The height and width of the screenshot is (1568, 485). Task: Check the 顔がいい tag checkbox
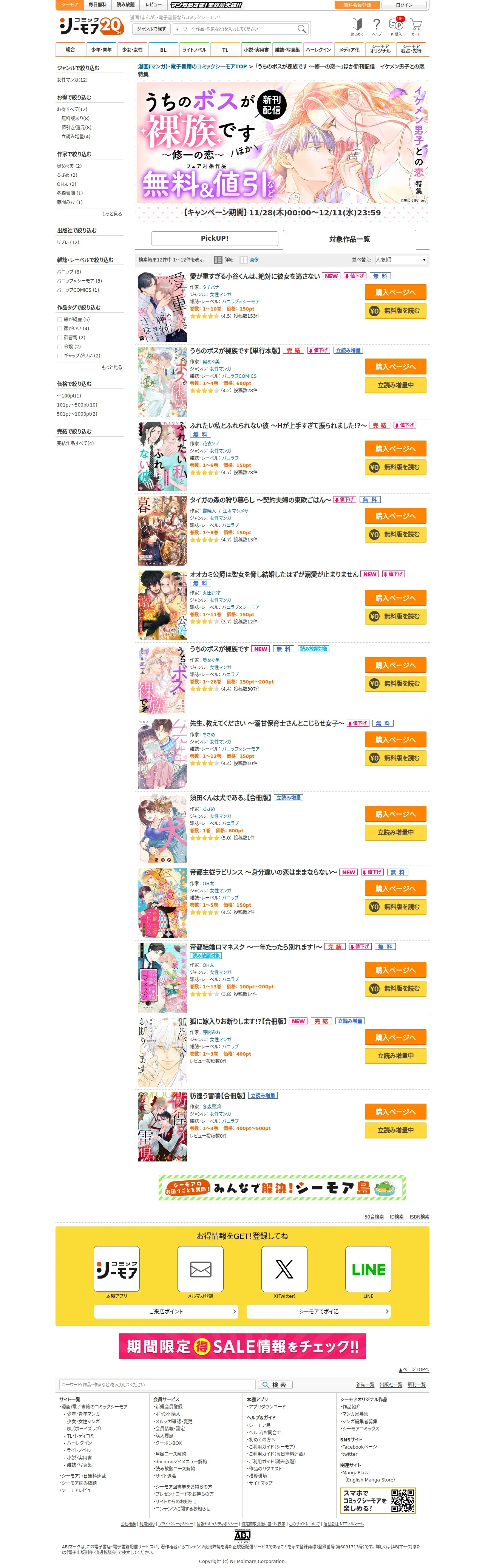pos(60,328)
